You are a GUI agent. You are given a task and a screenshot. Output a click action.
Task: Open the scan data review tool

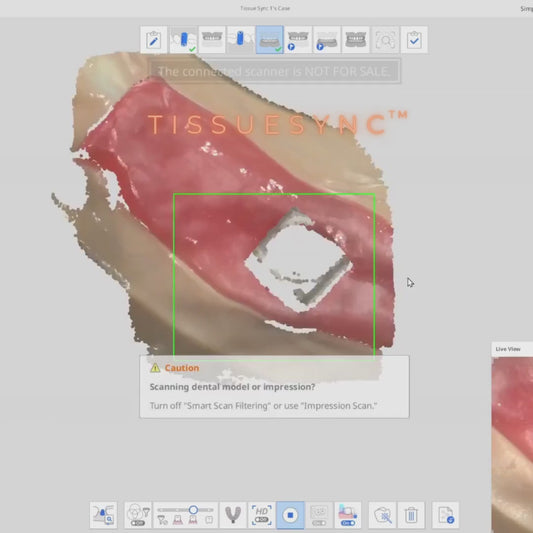coord(104,515)
